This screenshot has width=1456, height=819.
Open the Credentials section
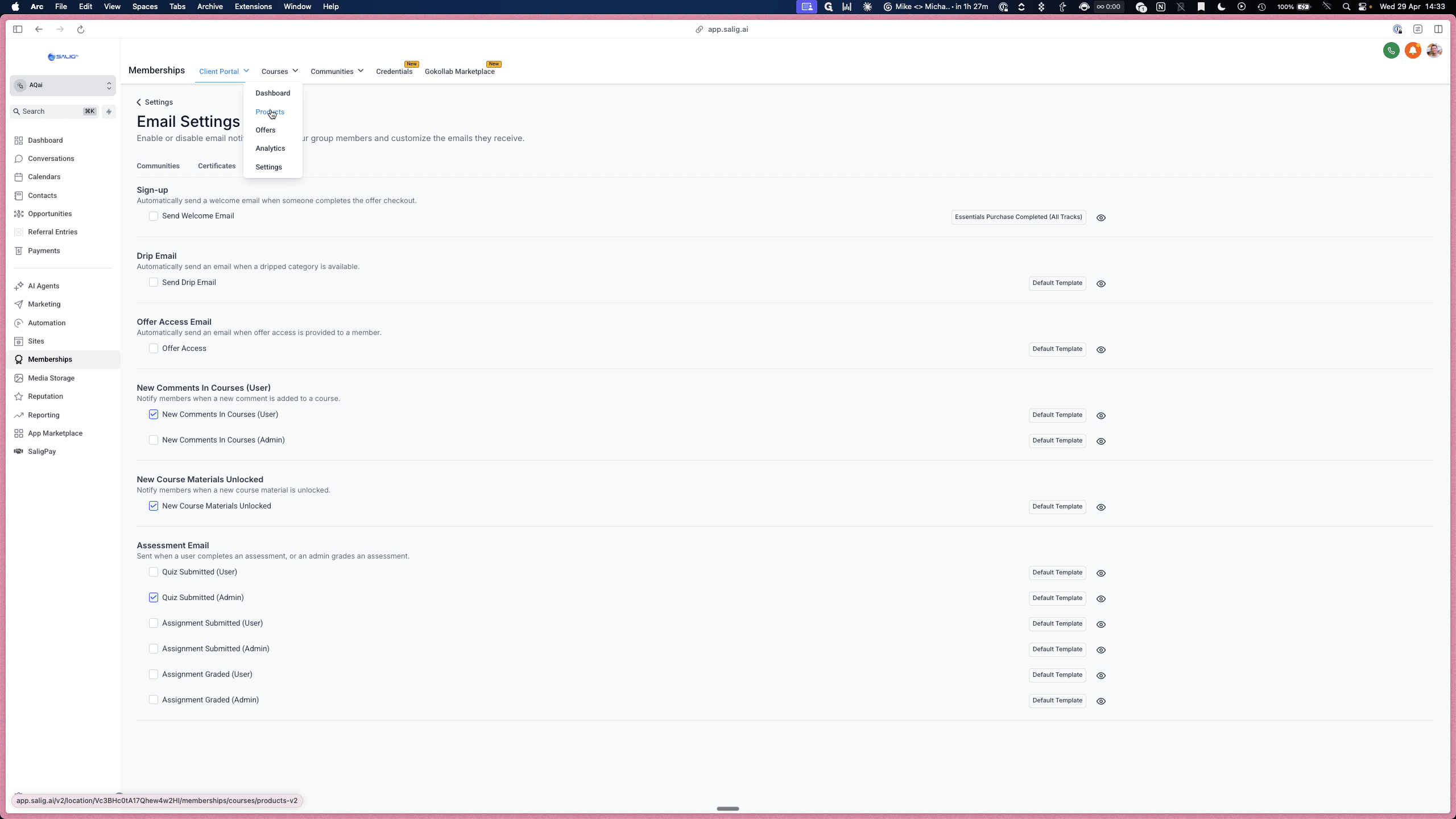[x=394, y=72]
